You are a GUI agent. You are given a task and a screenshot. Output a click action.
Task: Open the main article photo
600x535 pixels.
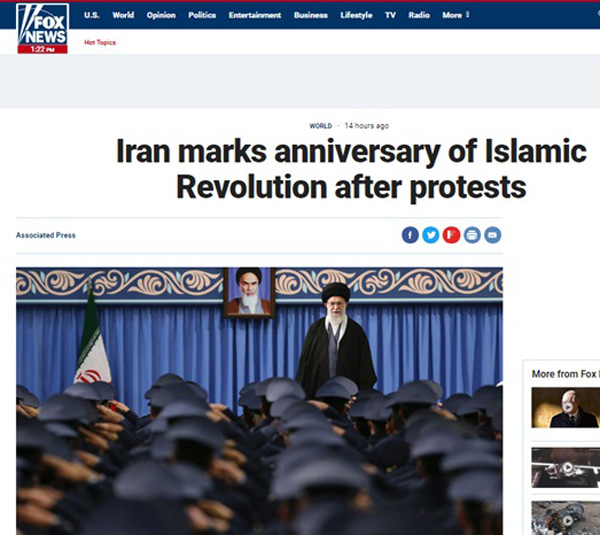(259, 401)
